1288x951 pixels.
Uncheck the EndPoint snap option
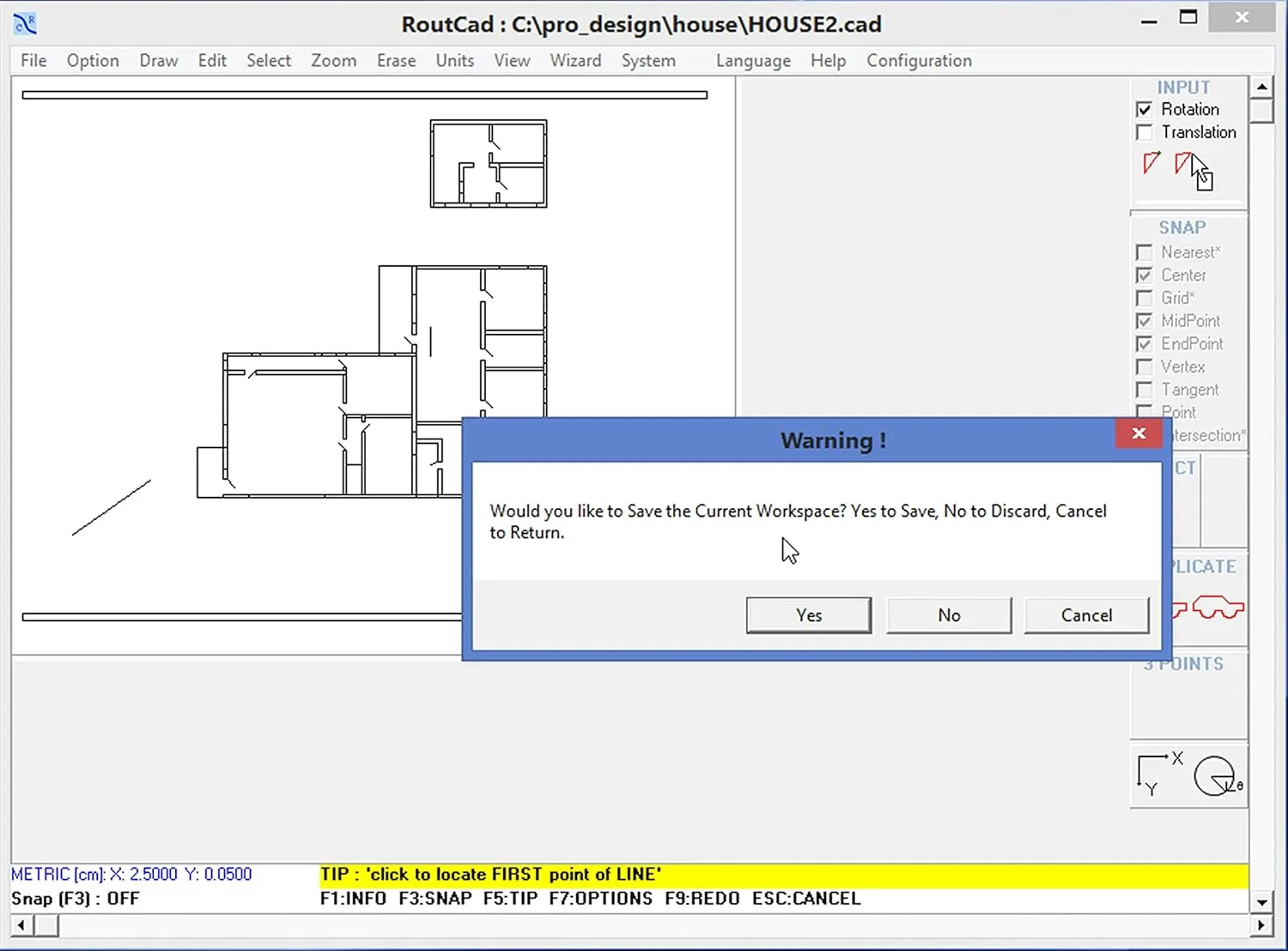click(1145, 343)
